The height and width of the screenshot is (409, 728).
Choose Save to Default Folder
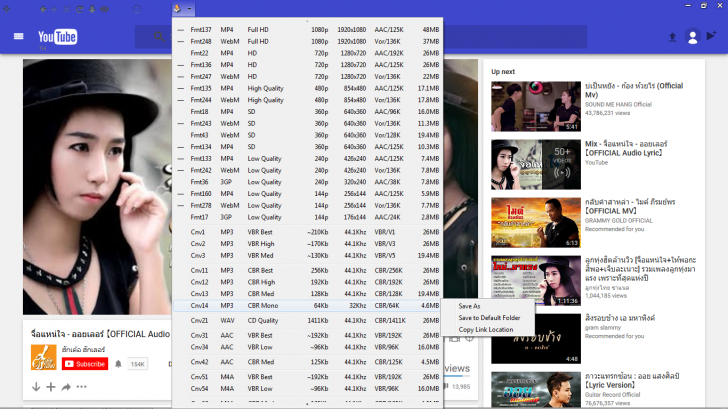489,318
